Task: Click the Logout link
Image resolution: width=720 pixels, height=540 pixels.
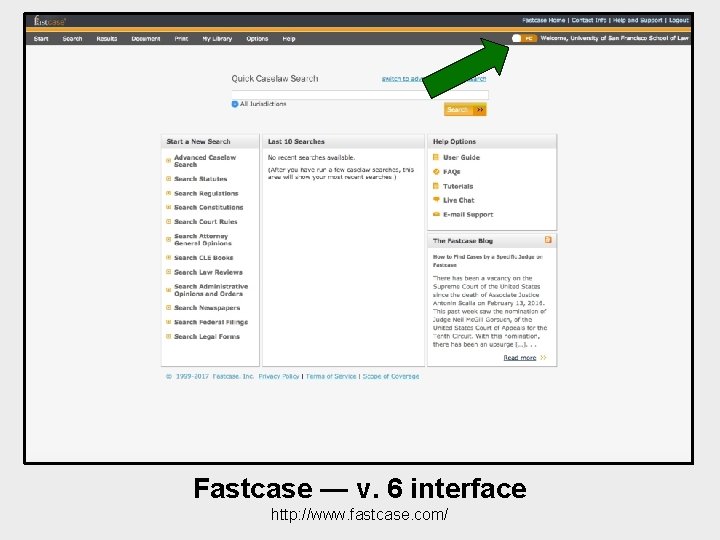Action: click(x=679, y=20)
